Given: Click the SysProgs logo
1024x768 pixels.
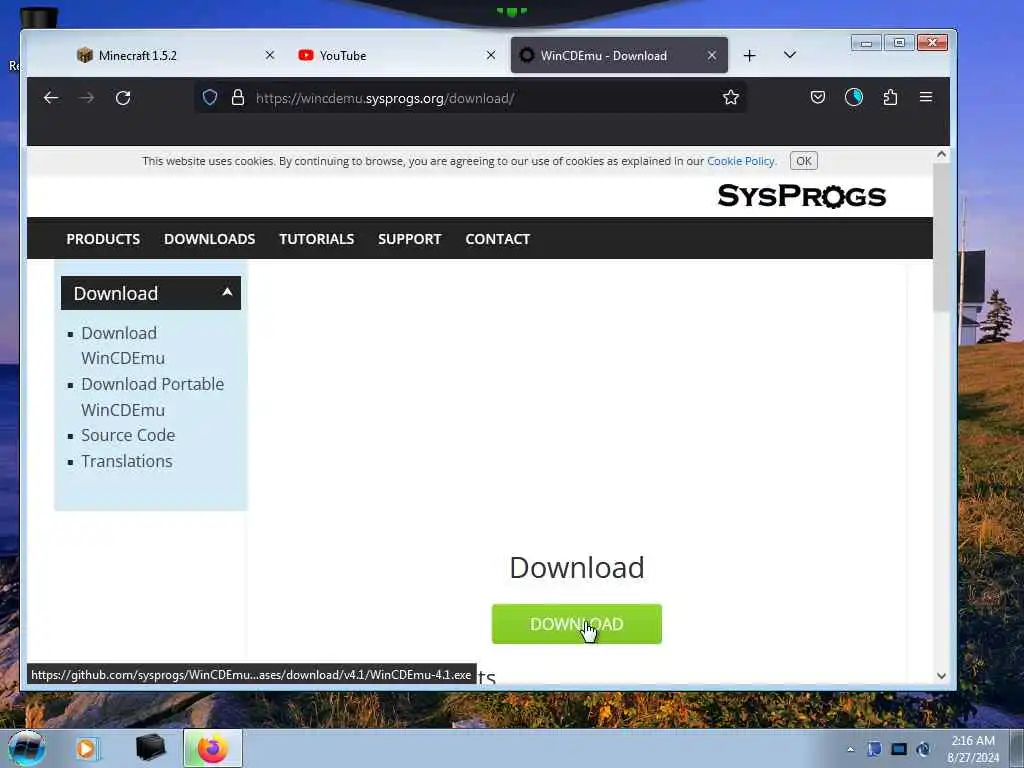Looking at the screenshot, I should [x=801, y=195].
